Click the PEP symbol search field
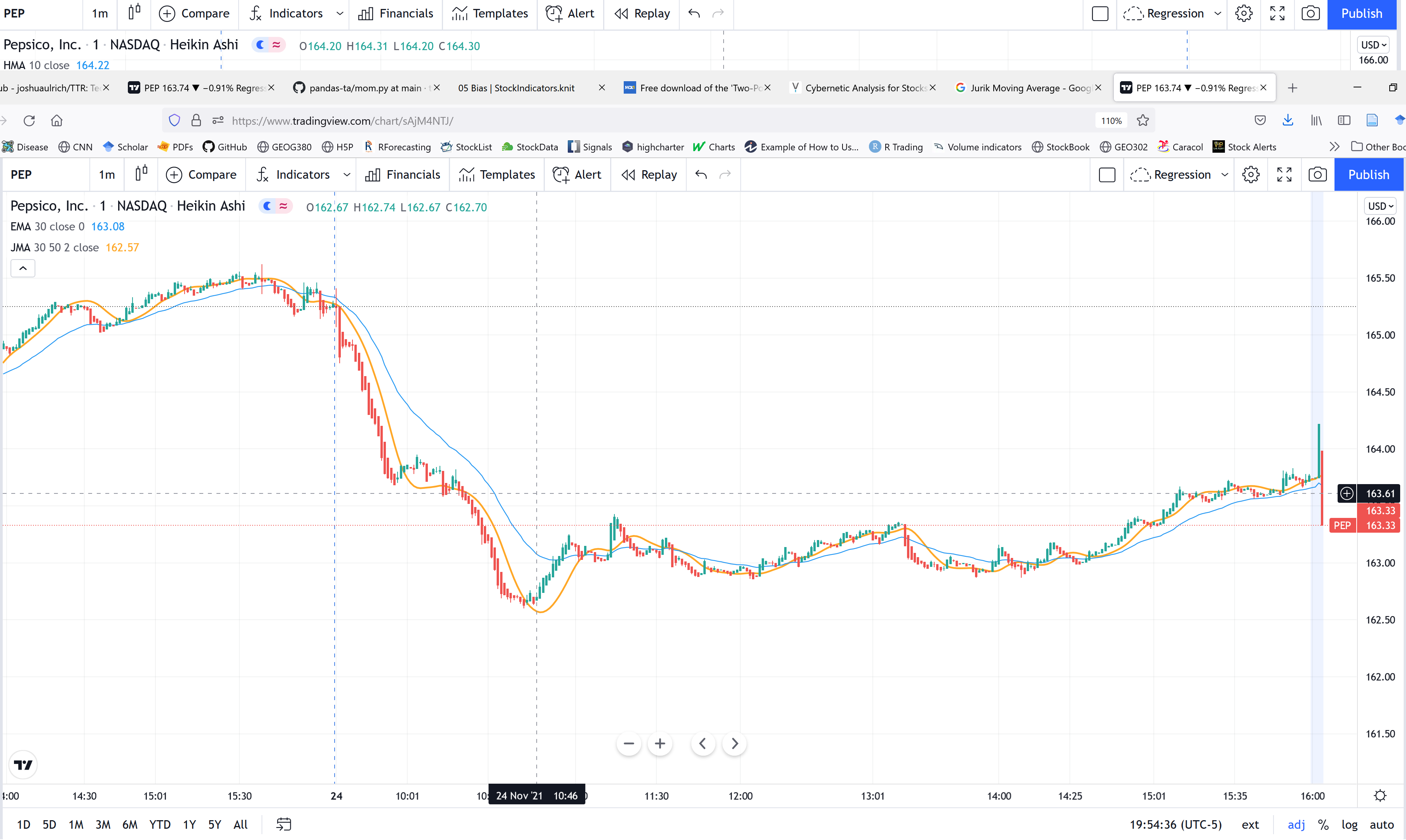The height and width of the screenshot is (840, 1406). 45,174
